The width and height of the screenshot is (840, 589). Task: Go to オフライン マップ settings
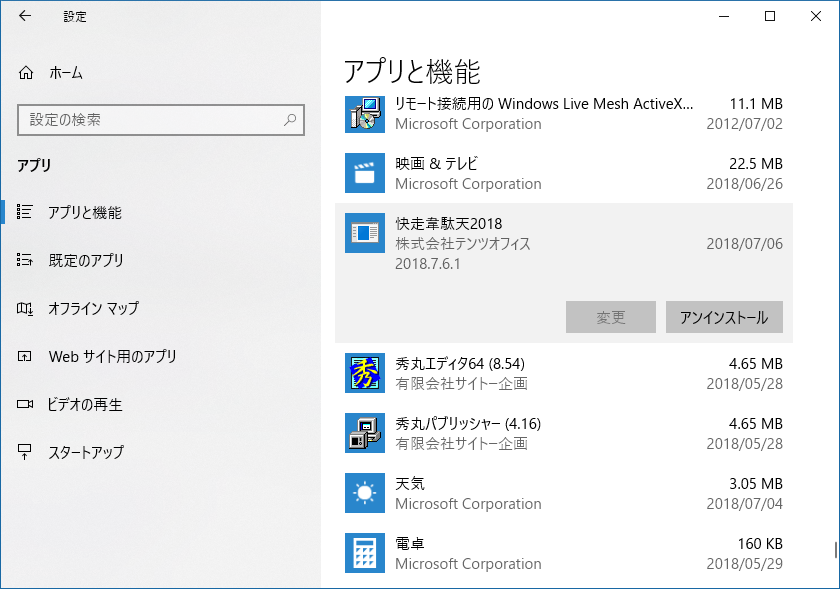[93, 309]
